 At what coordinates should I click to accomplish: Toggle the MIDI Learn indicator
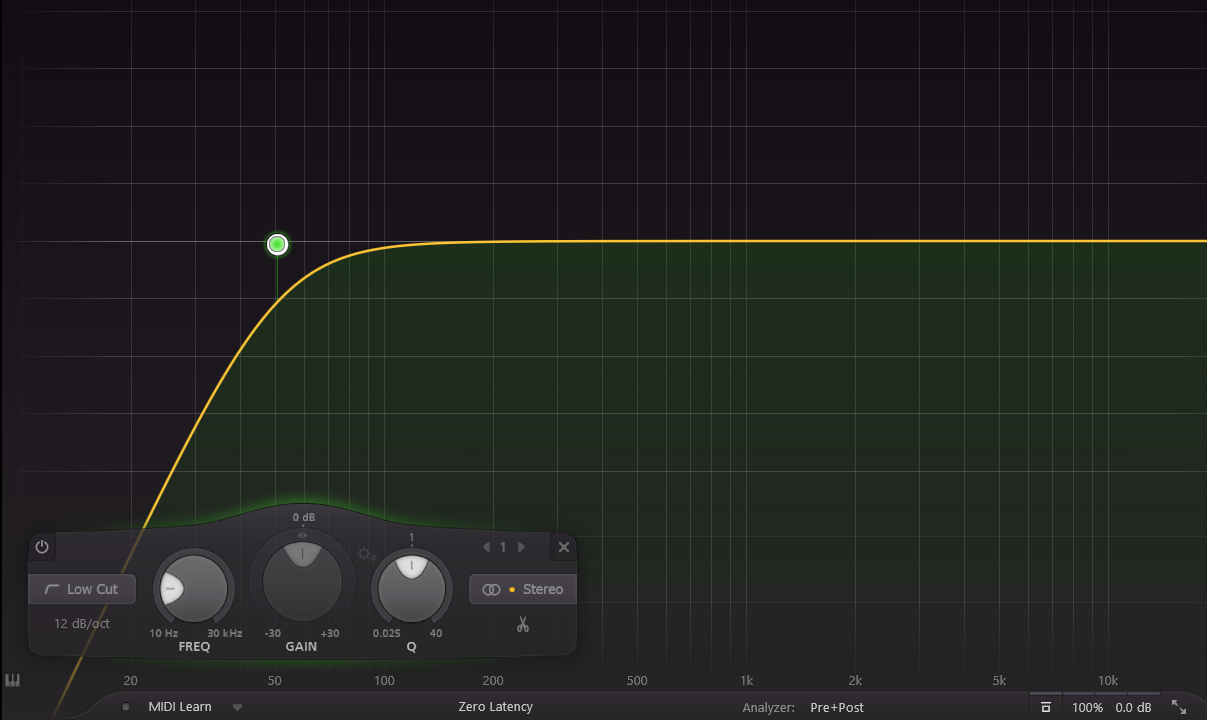pos(126,707)
